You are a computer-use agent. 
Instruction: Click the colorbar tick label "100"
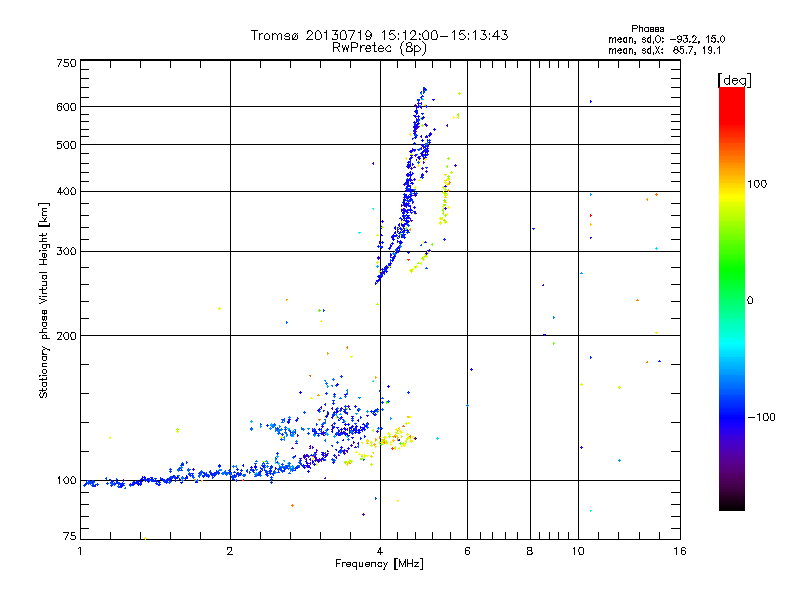coord(757,184)
